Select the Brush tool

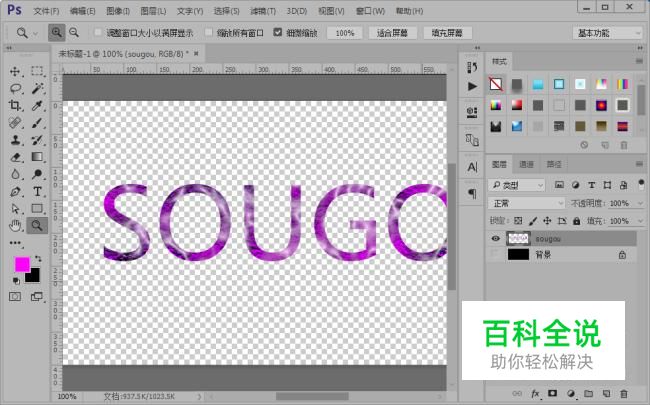pyautogui.click(x=37, y=123)
